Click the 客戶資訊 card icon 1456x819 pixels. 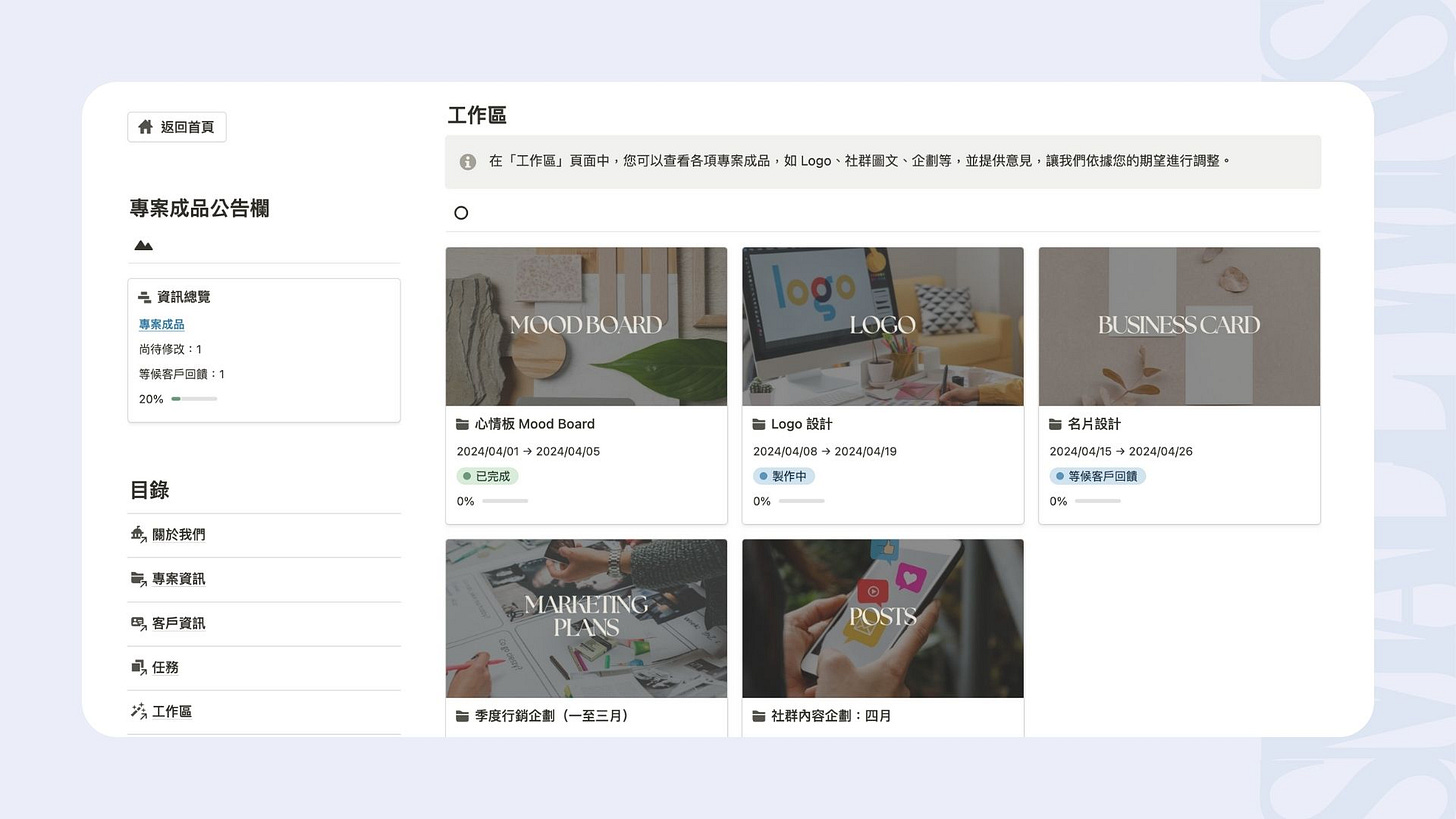[x=138, y=622]
